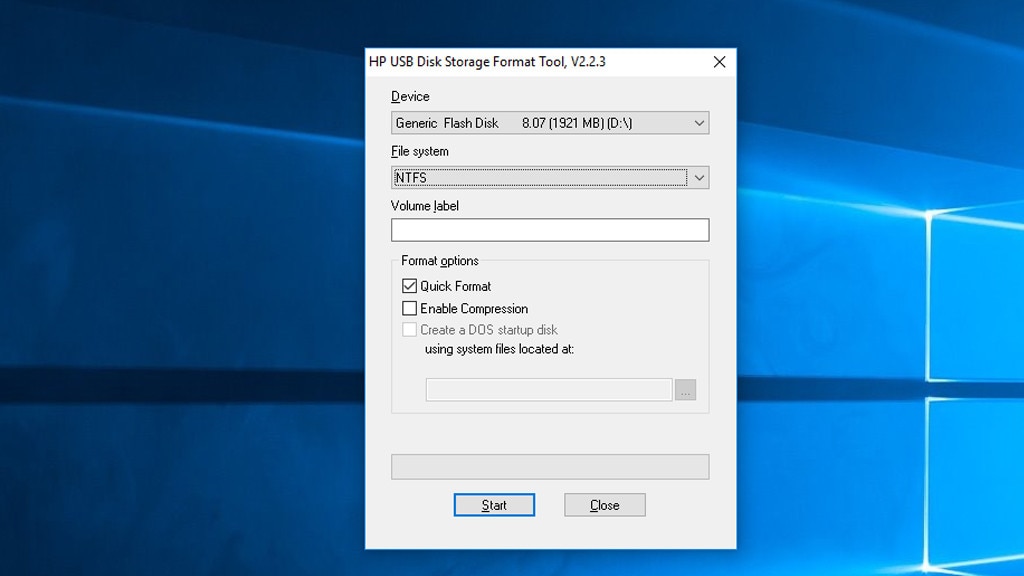1024x576 pixels.
Task: Click the Close button
Action: point(605,505)
